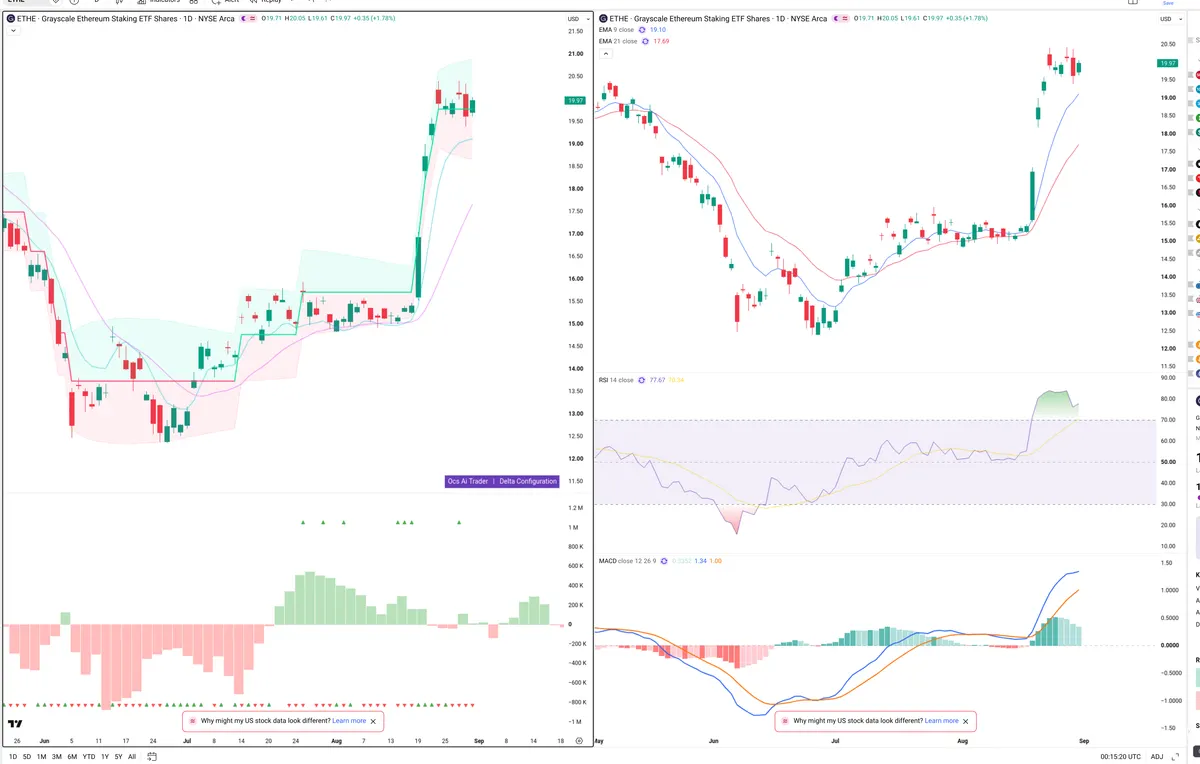Toggle the ADJ adjustment setting
Image resolution: width=1200 pixels, height=764 pixels.
point(1157,756)
